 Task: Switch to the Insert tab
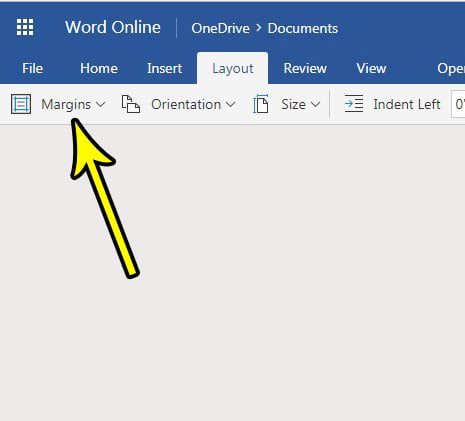pyautogui.click(x=164, y=68)
